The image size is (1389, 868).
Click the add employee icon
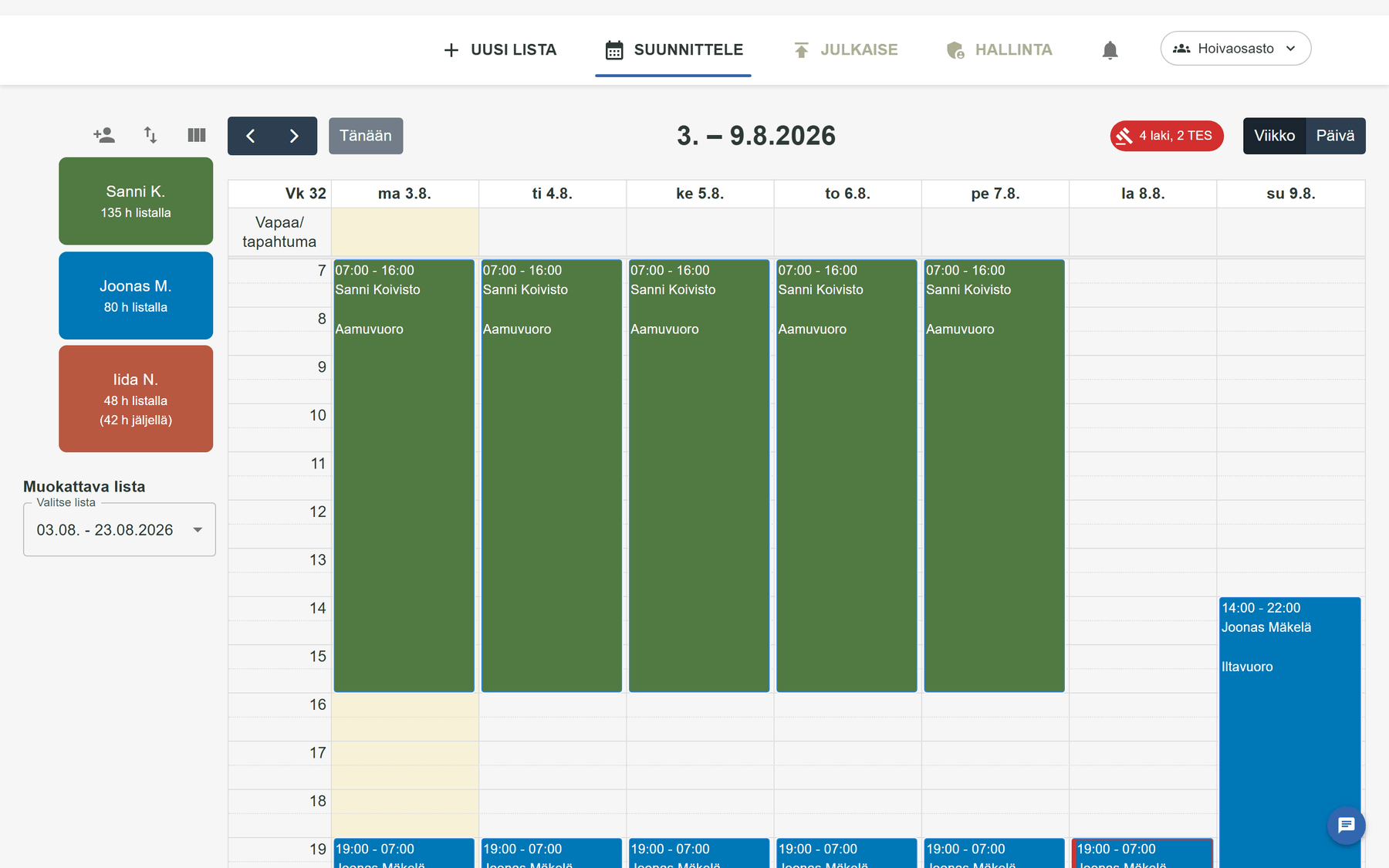104,136
